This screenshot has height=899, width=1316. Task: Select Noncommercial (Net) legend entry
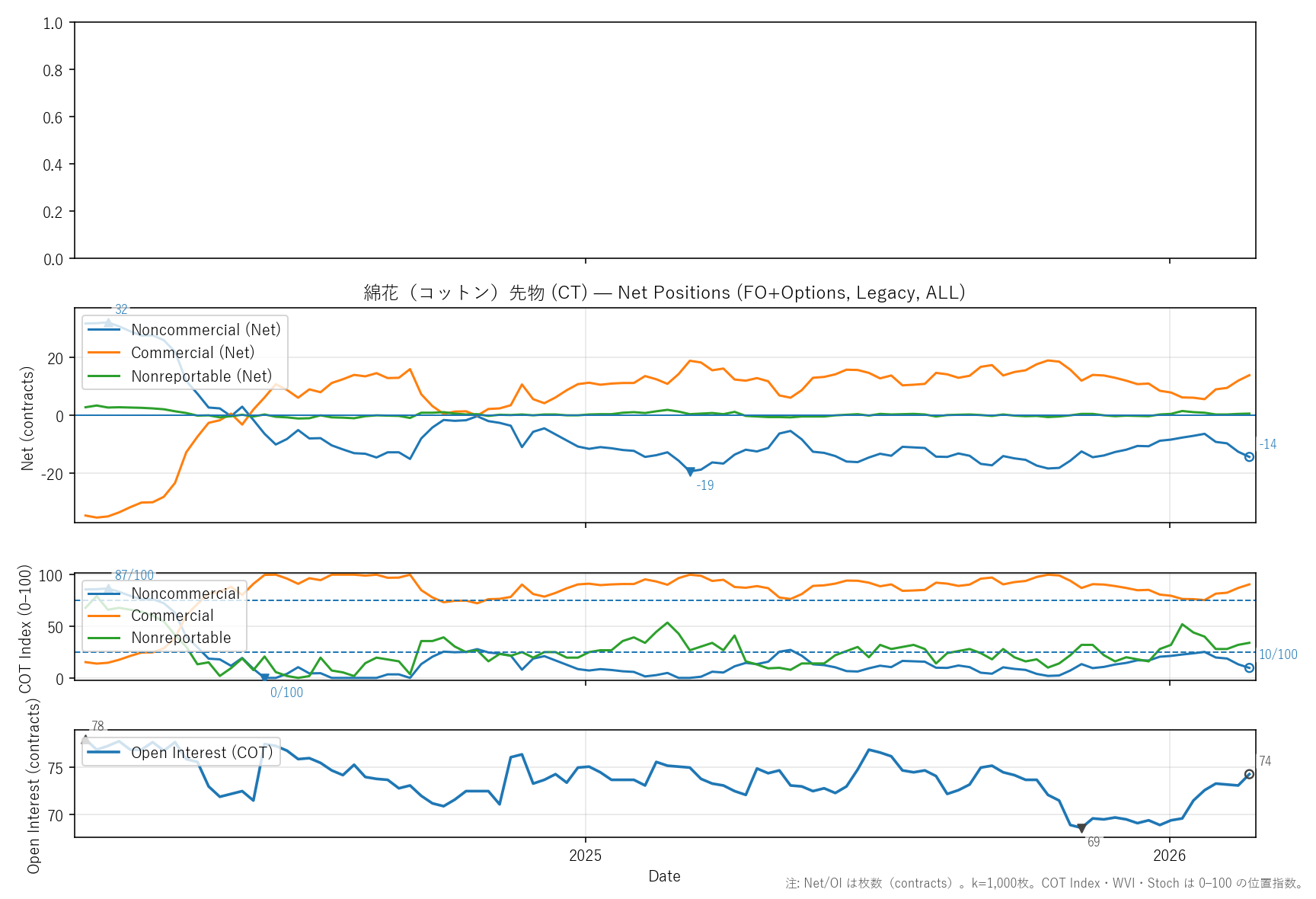coord(206,330)
